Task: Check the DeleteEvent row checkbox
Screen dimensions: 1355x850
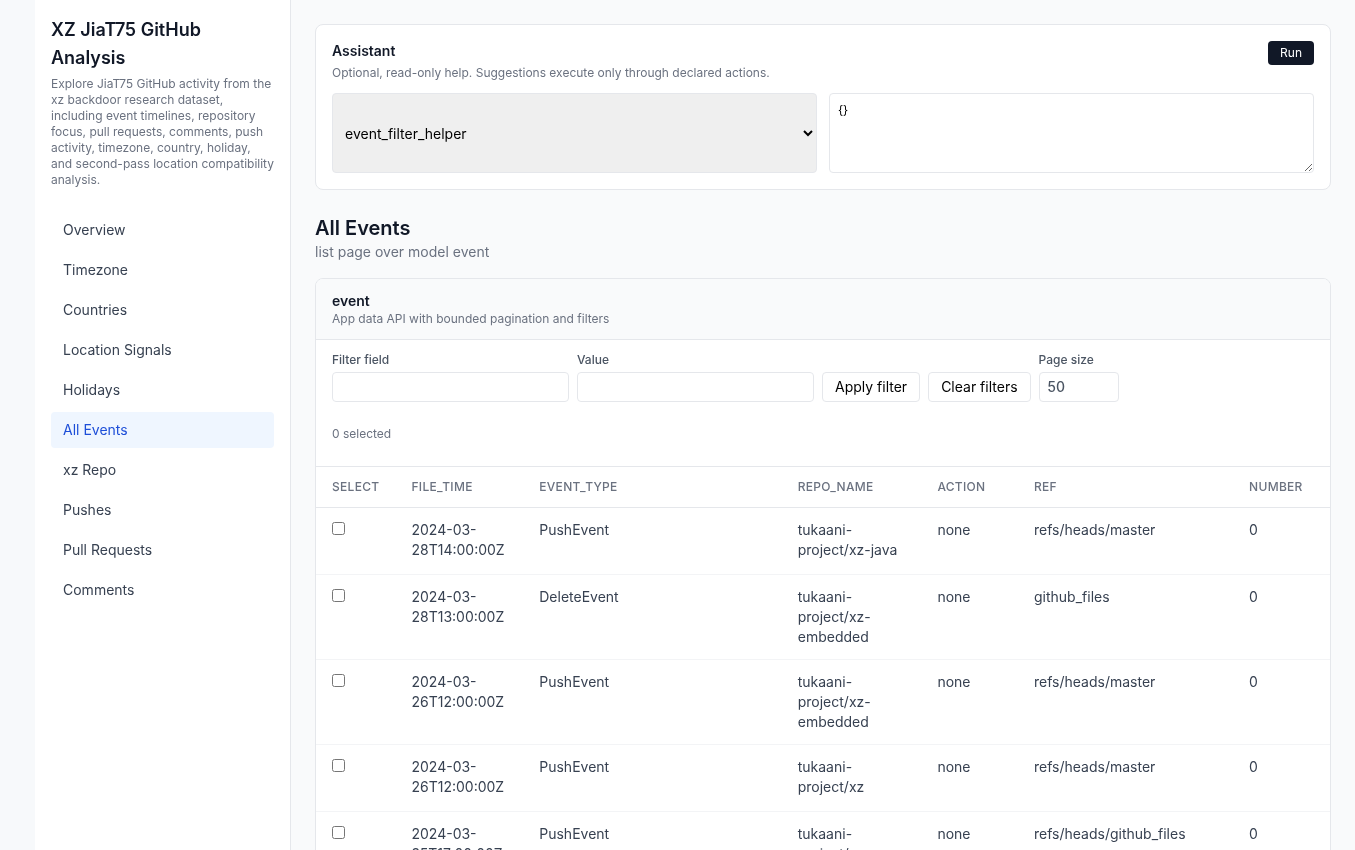Action: pos(338,595)
